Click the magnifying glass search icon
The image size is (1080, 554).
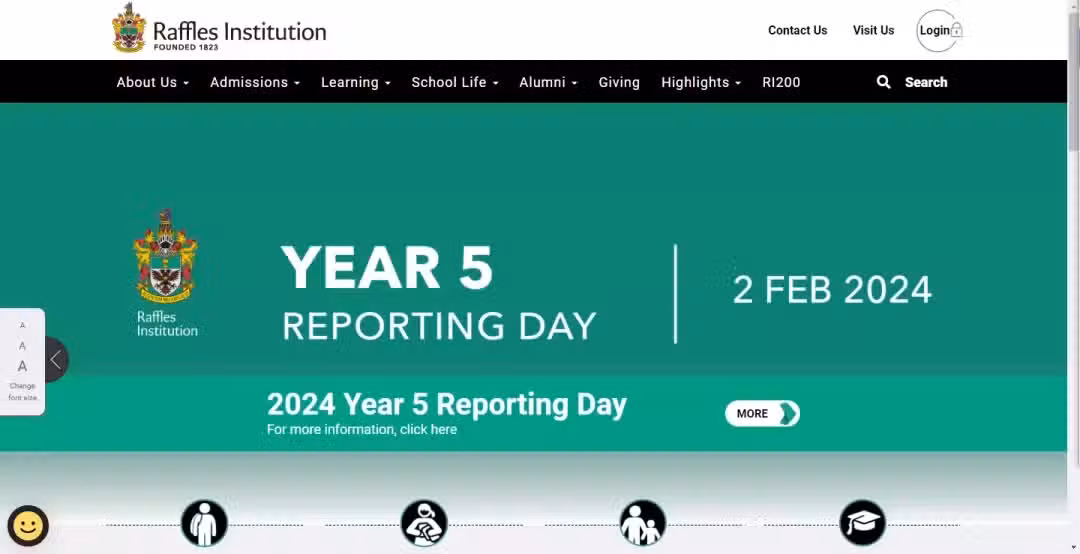click(x=884, y=82)
